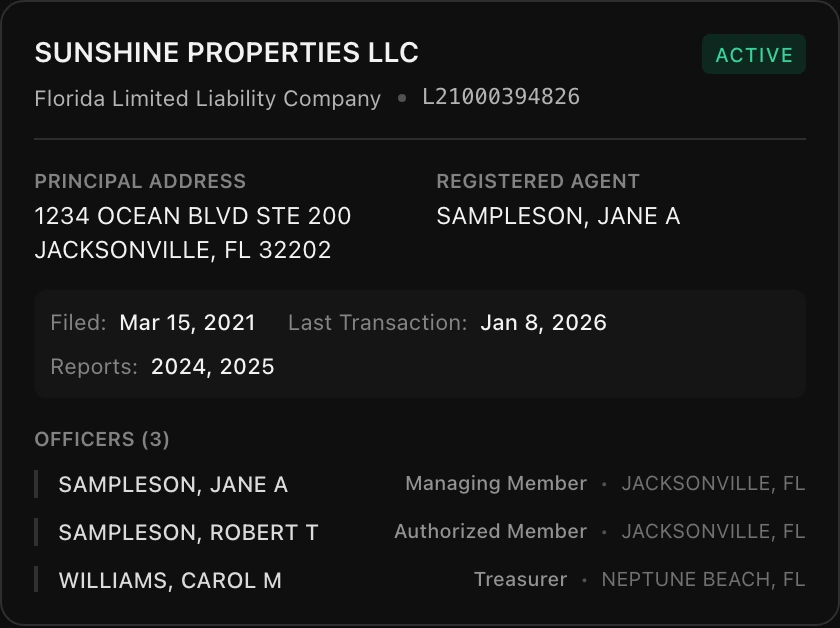
Task: Click the Authorized Member role label
Action: click(x=490, y=532)
